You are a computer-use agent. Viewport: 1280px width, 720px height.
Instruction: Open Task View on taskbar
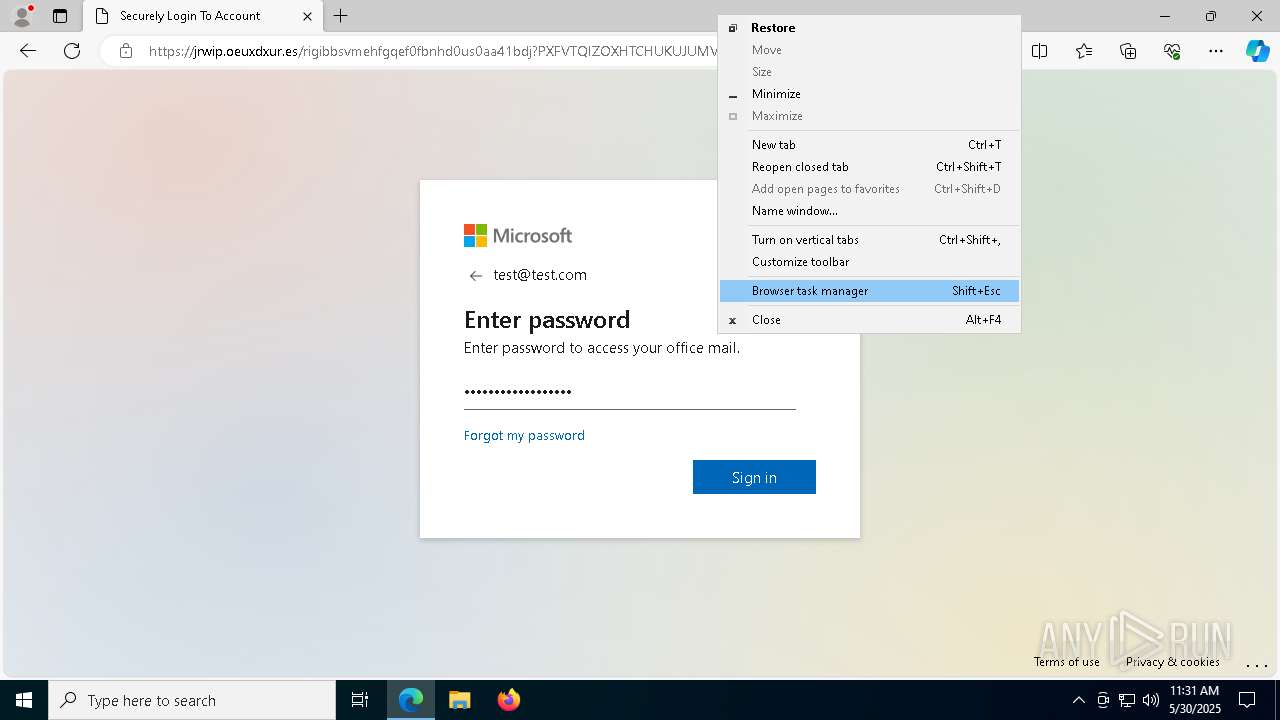[x=360, y=700]
